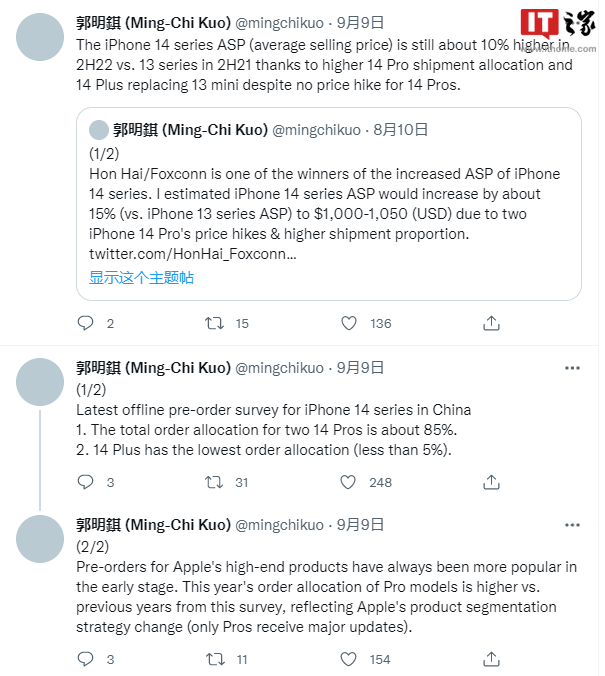Reply to the pre-order survey (1/2) tweet

click(x=86, y=482)
